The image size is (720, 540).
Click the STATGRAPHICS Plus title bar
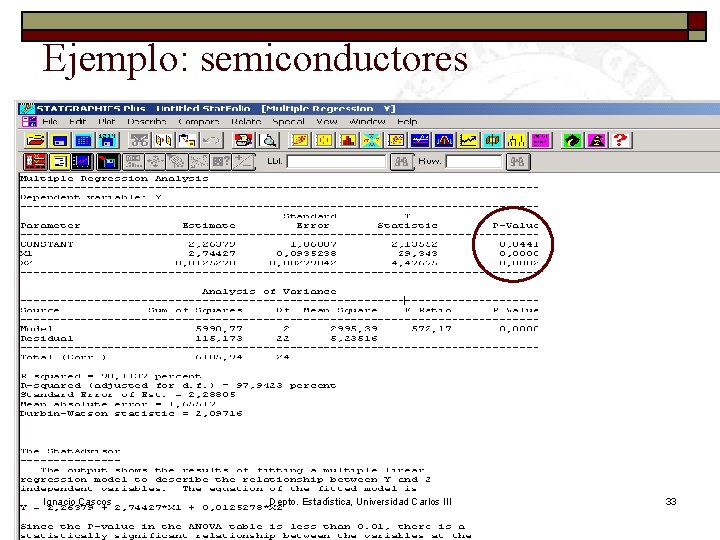(x=369, y=108)
